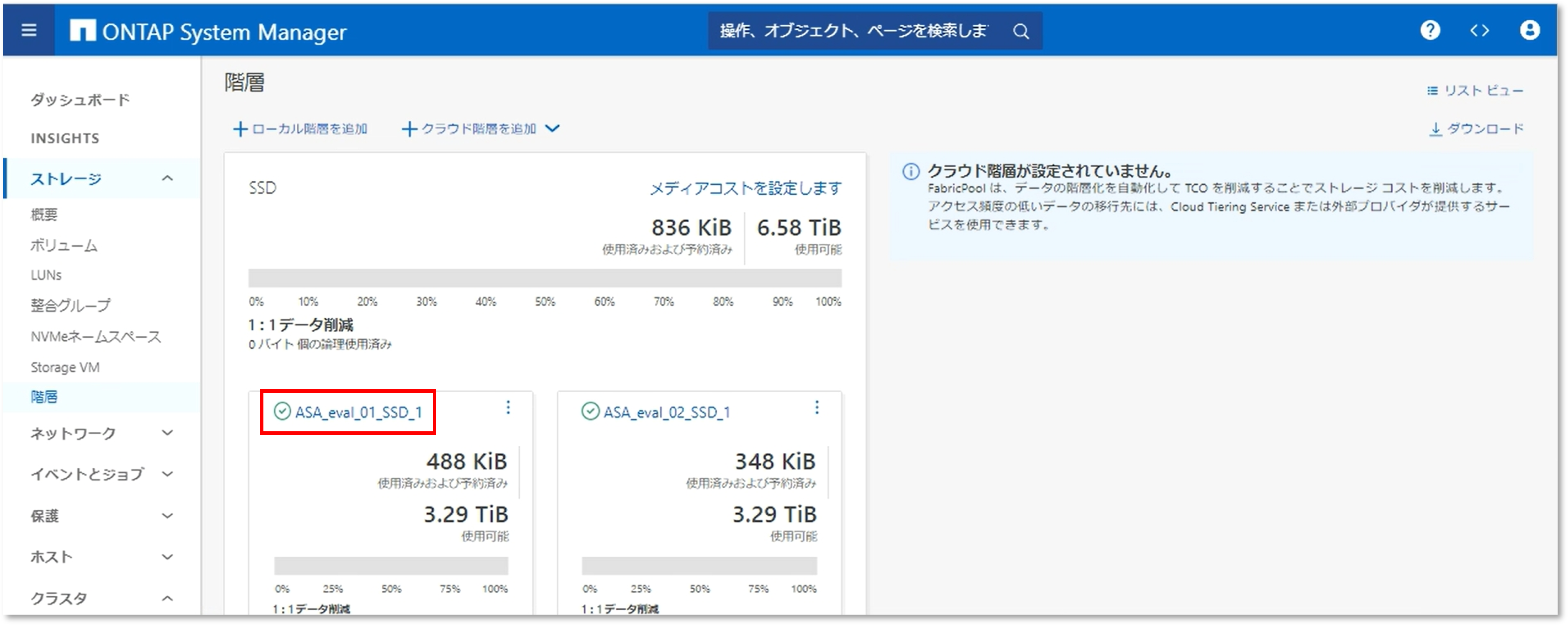Click the 836 KiB used value
1568x625 pixels.
pos(691,228)
